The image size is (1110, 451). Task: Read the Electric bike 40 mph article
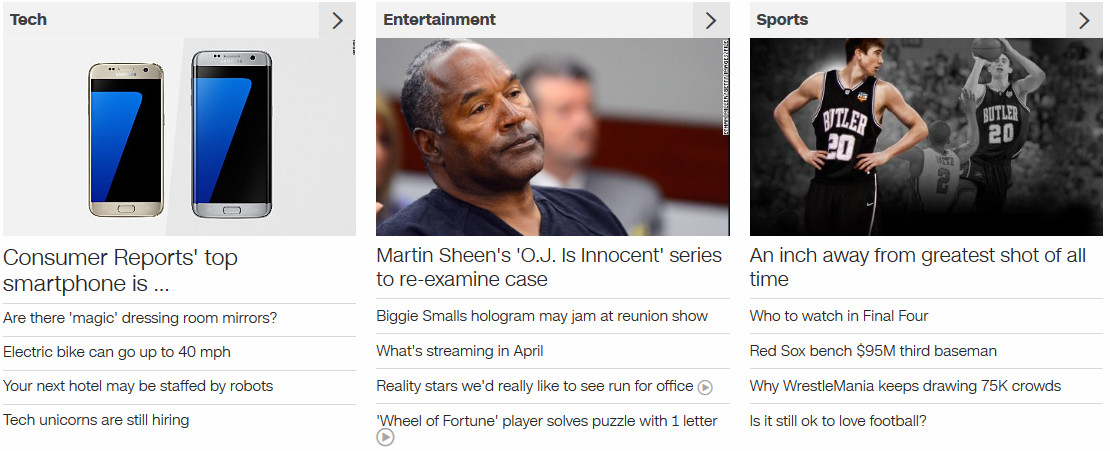click(x=117, y=352)
